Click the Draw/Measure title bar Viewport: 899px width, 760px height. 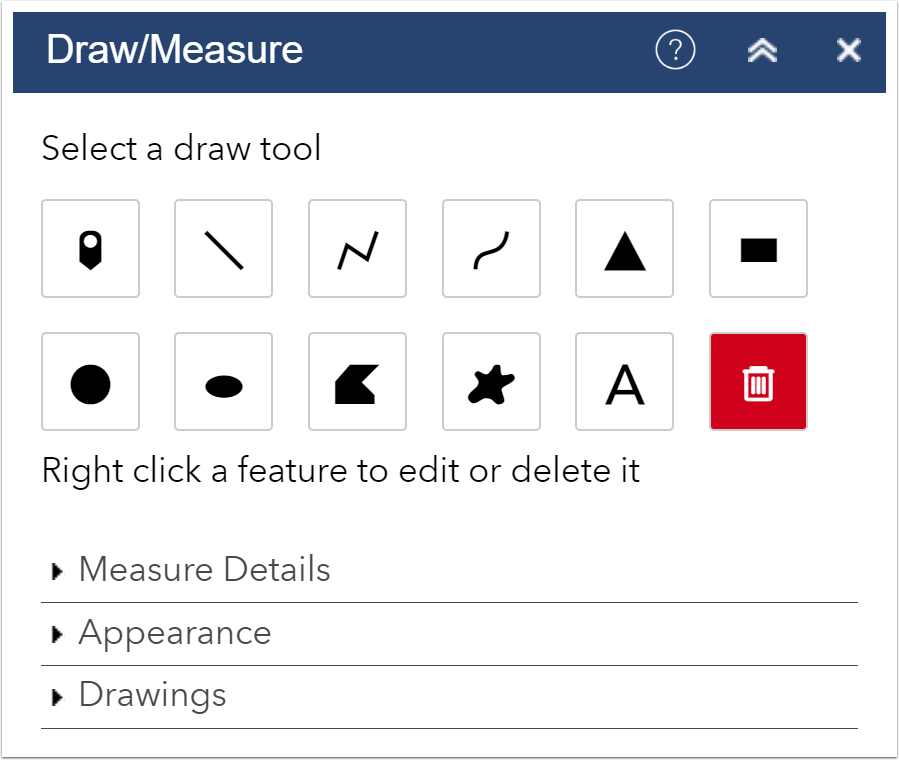coord(174,49)
